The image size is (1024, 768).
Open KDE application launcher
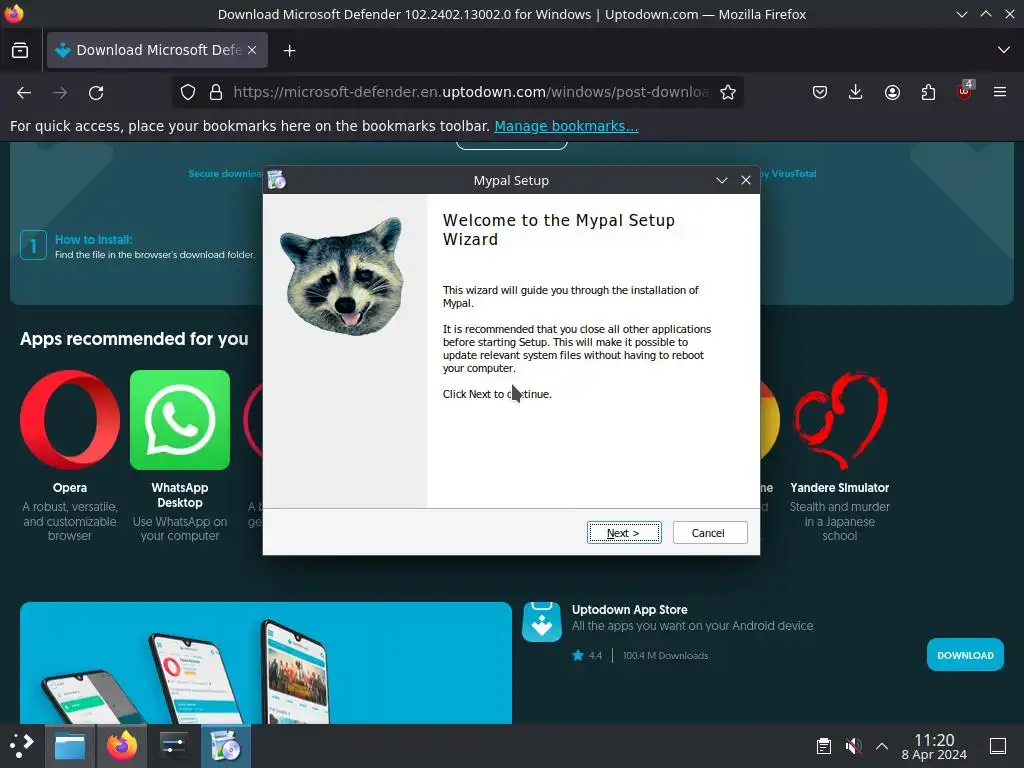(22, 746)
